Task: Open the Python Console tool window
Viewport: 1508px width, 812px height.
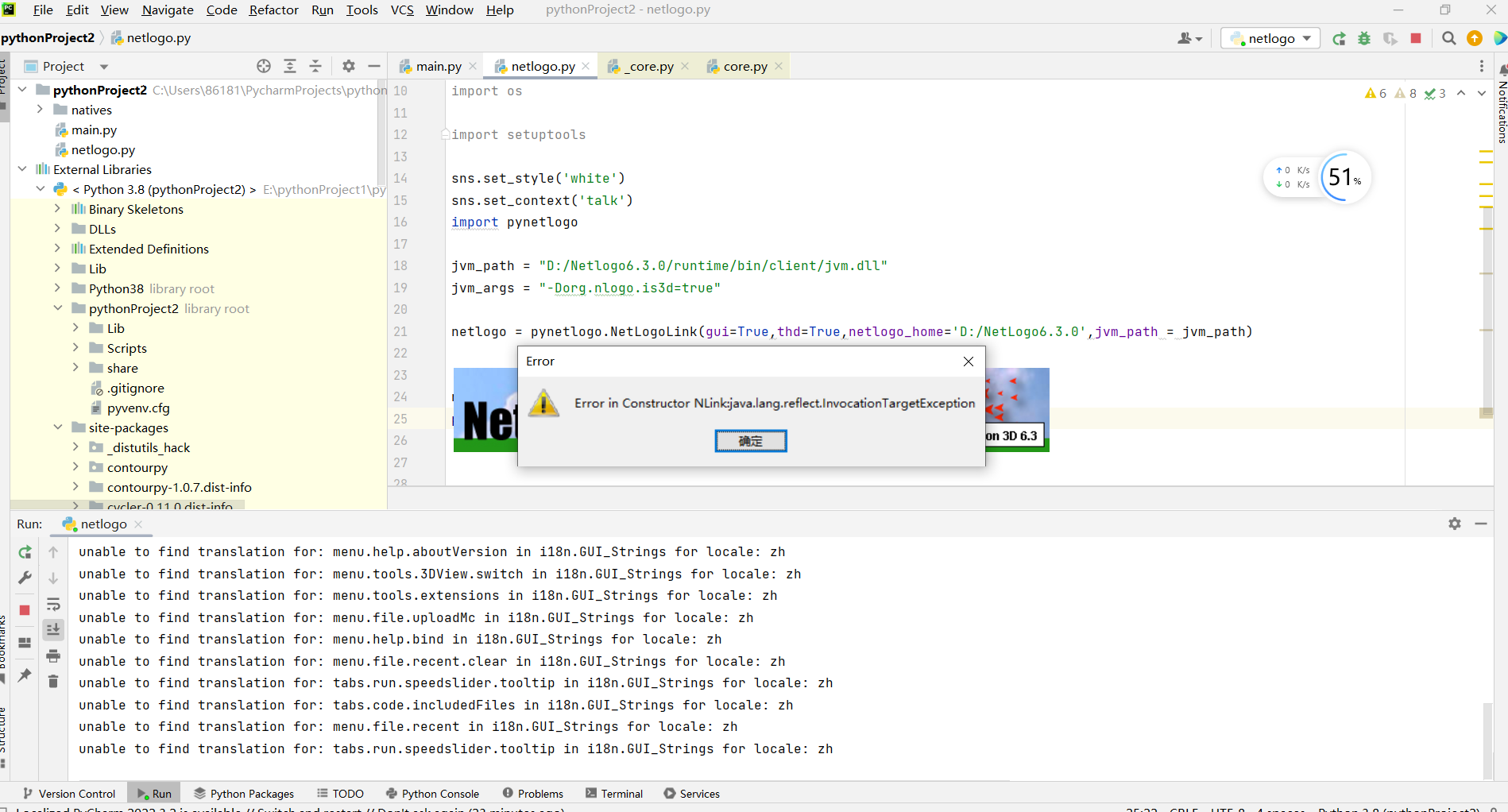Action: [x=440, y=793]
